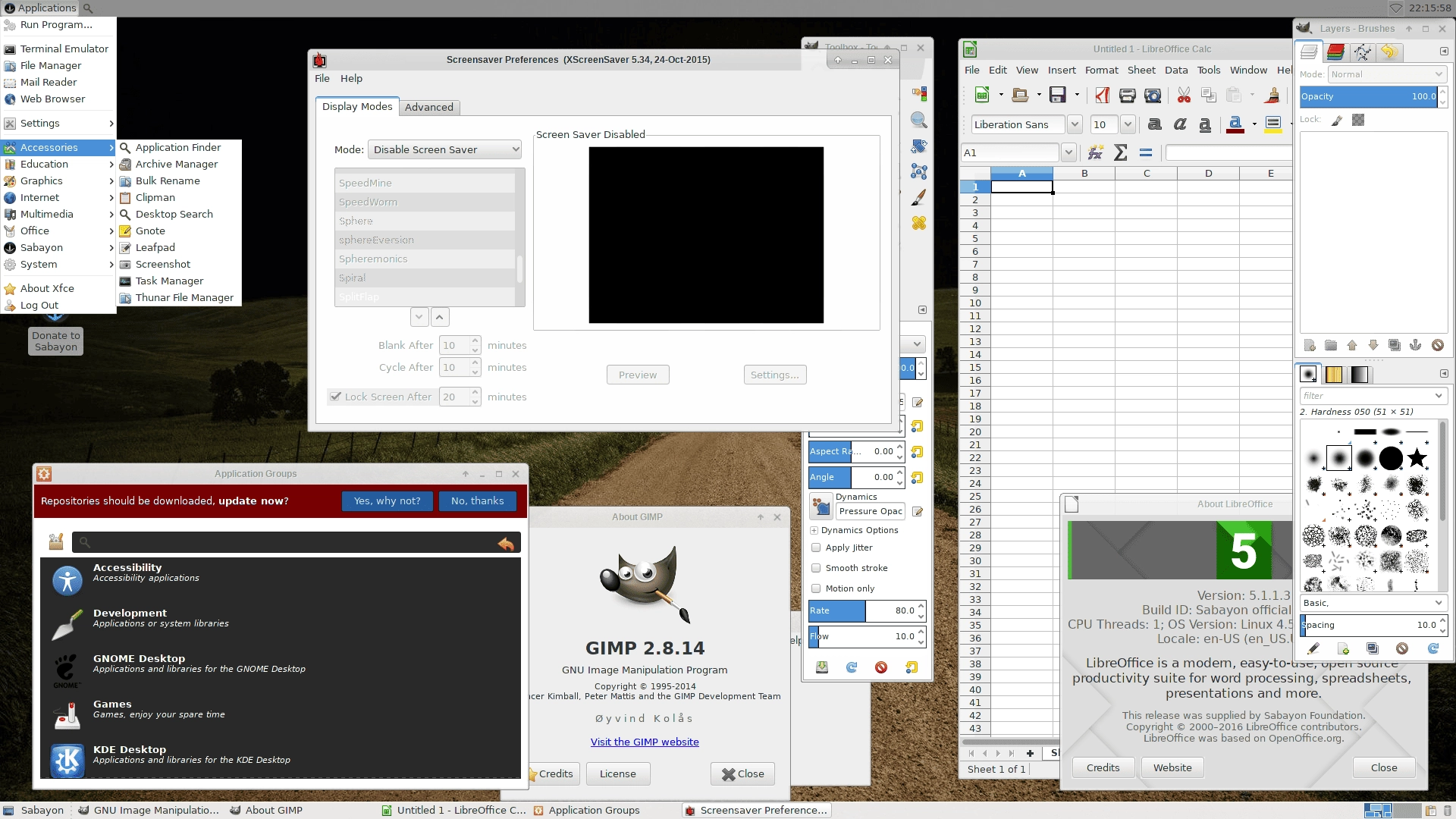Click restore tool preset icon in Tool Options
Image resolution: width=1456 pixels, height=819 pixels.
852,667
